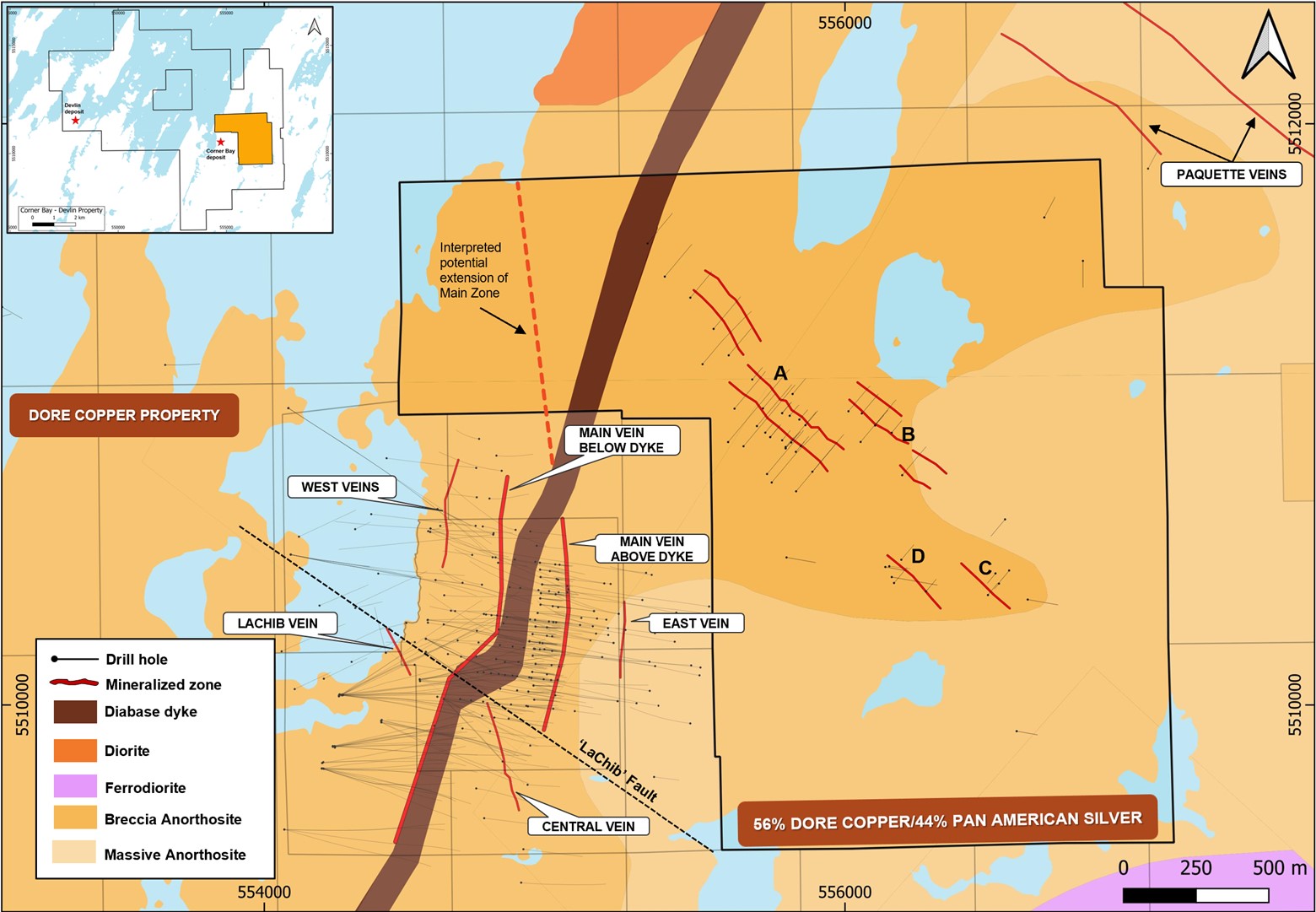The width and height of the screenshot is (1316, 912).
Task: Click the Massive Anorthosite legend text
Action: 175,855
